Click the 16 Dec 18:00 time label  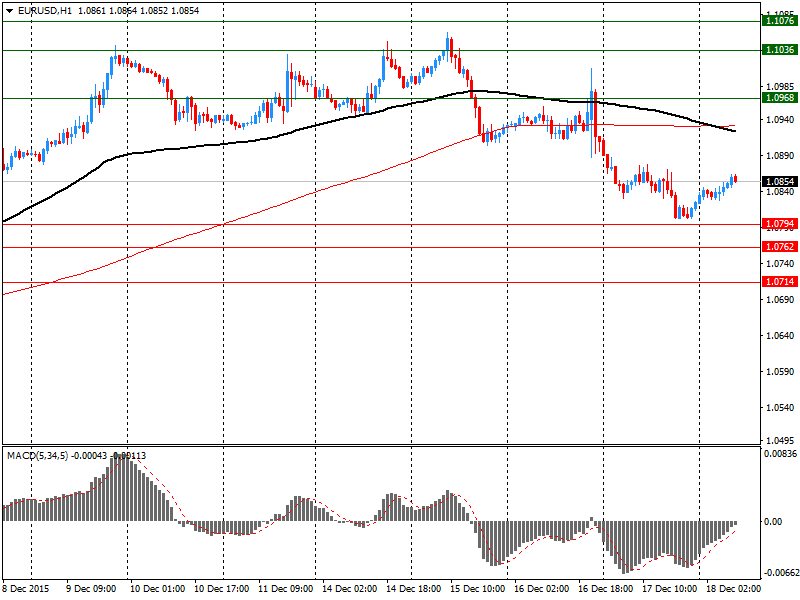coord(606,589)
